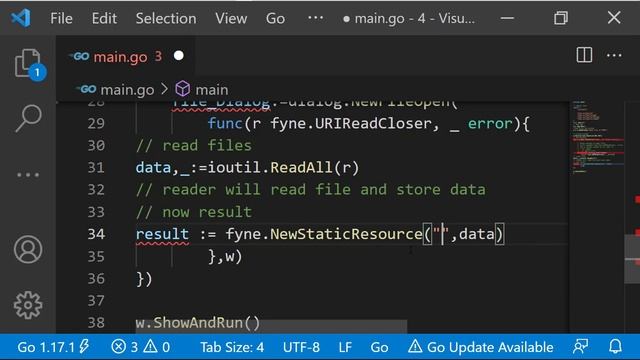Expand hidden menu items ellipsis in title bar
The width and height of the screenshot is (640, 360).
tap(315, 18)
